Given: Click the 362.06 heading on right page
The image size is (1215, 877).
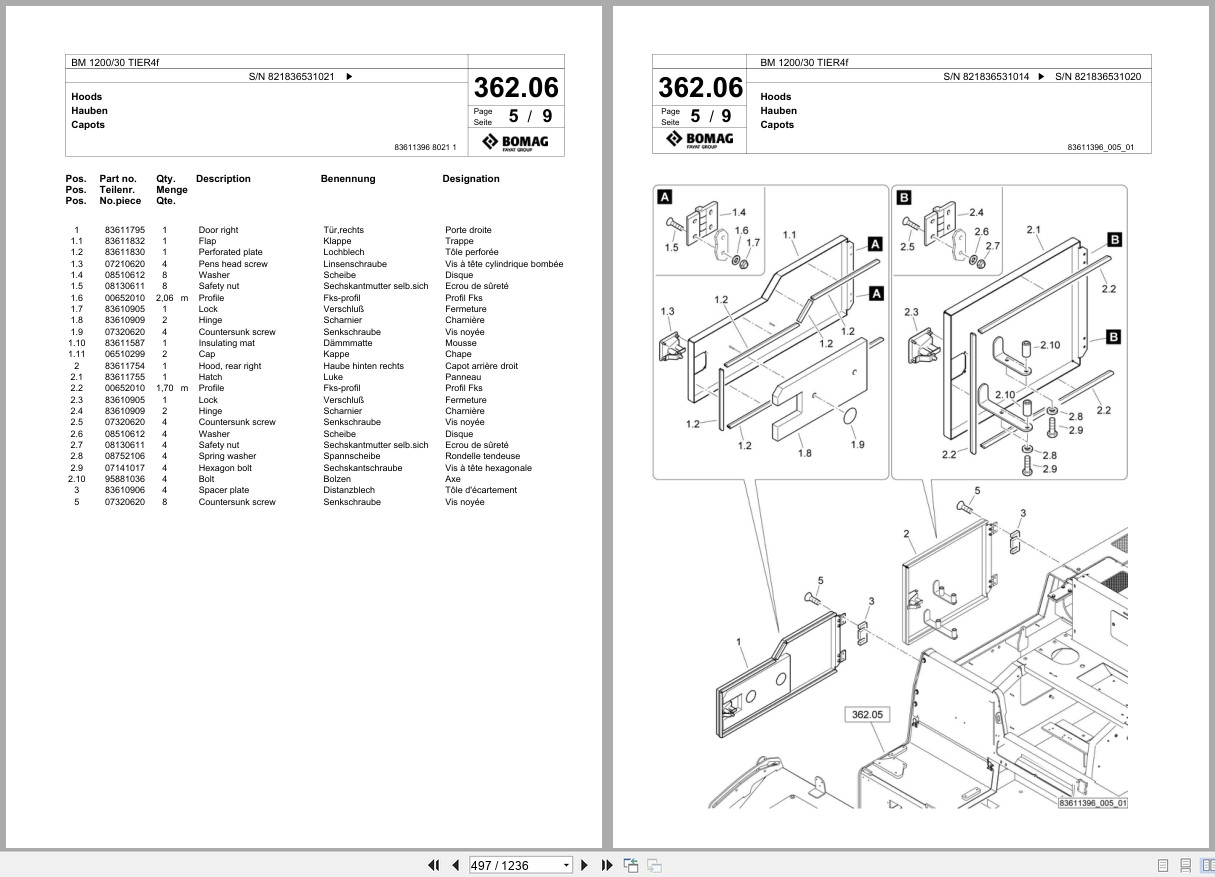Looking at the screenshot, I should tap(700, 87).
